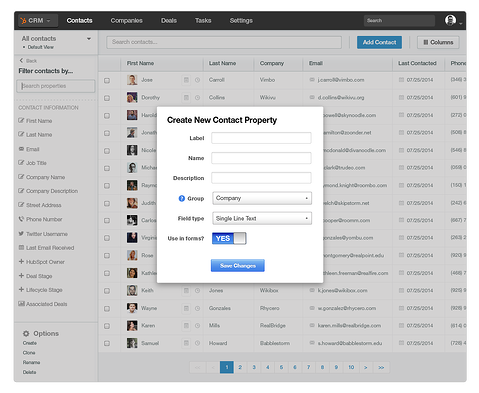Click the clock icon in Jose's row
479x393 pixels.
[197, 80]
